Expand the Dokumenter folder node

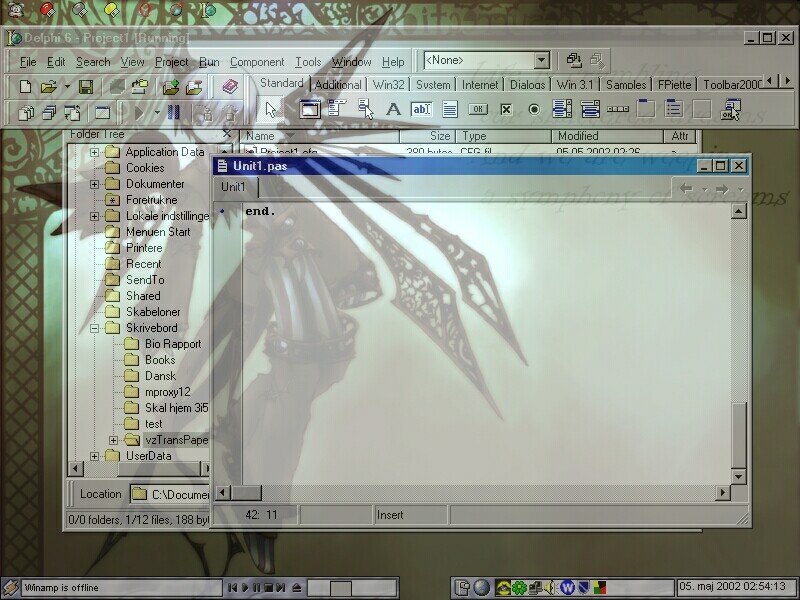[94, 184]
